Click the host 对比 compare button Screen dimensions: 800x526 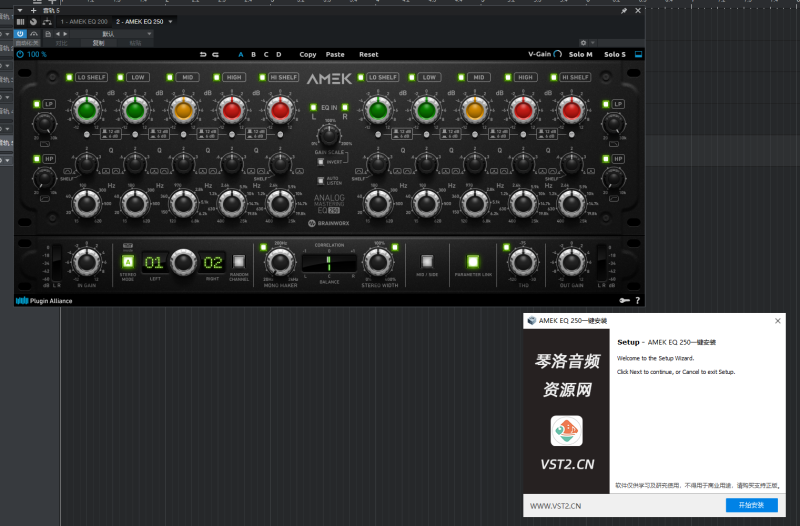[61, 43]
